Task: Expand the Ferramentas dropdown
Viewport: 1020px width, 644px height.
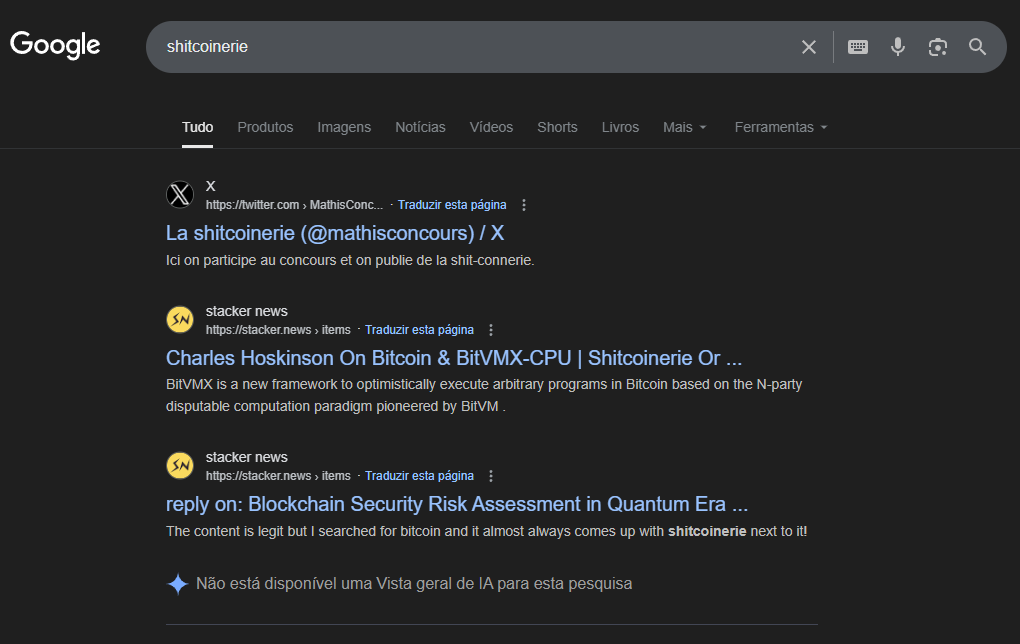Action: [x=781, y=127]
